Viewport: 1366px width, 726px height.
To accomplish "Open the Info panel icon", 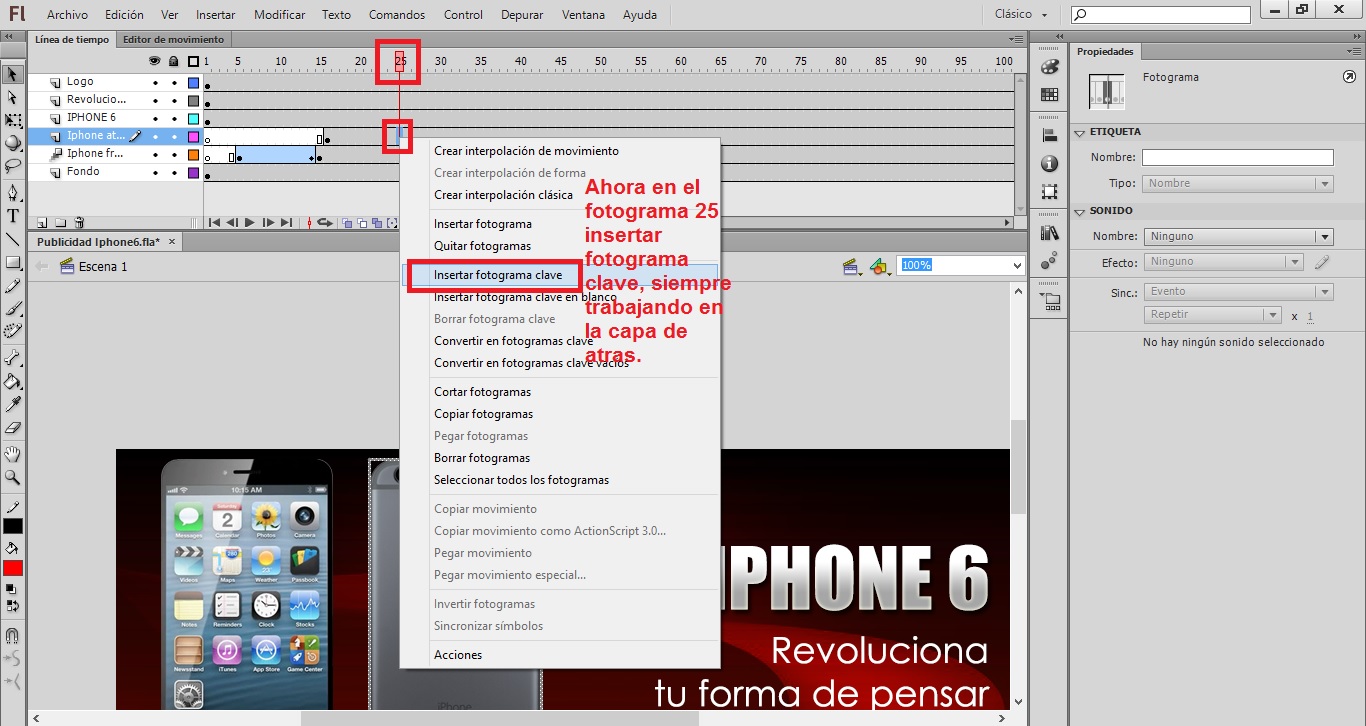I will click(1049, 164).
